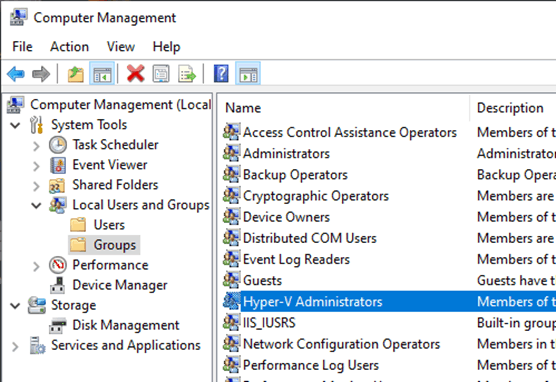This screenshot has width=556, height=382.
Task: Click the Guests group icon
Action: pos(232,280)
